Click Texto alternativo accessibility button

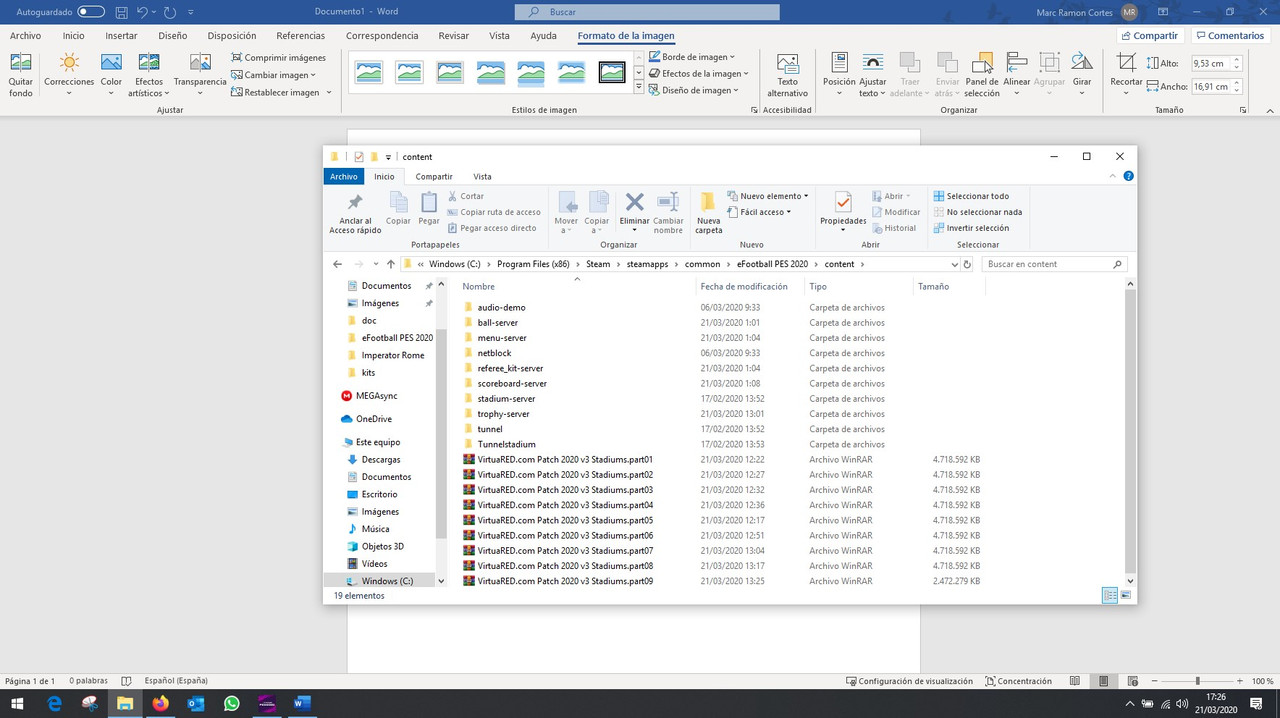point(787,75)
